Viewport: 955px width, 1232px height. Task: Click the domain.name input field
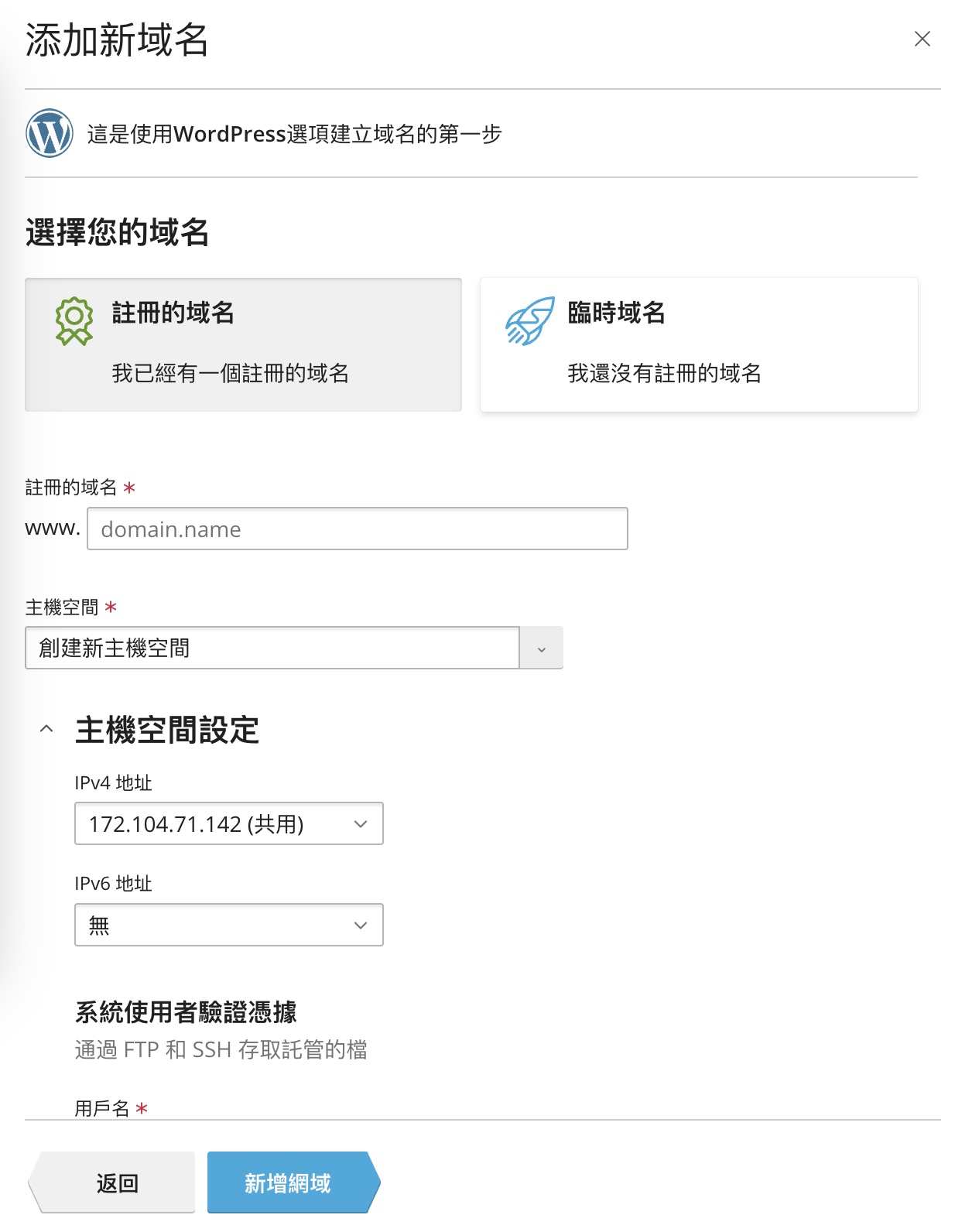[x=358, y=529]
